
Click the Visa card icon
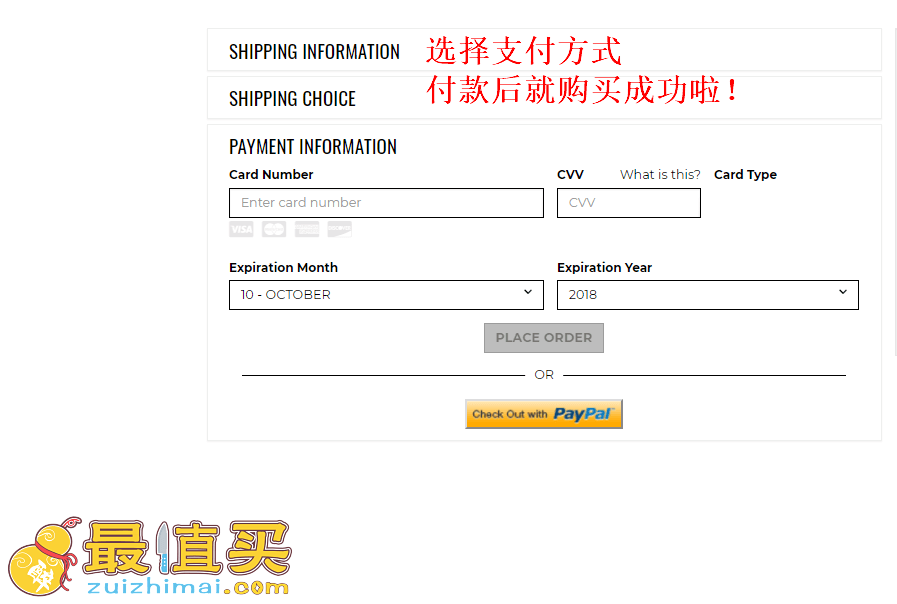241,229
